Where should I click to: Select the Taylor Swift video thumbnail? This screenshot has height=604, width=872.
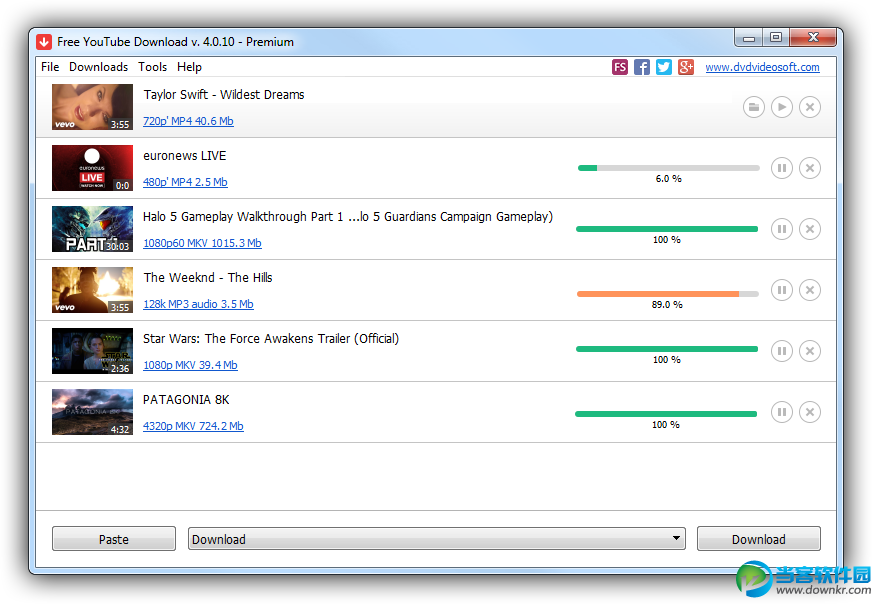pos(92,107)
